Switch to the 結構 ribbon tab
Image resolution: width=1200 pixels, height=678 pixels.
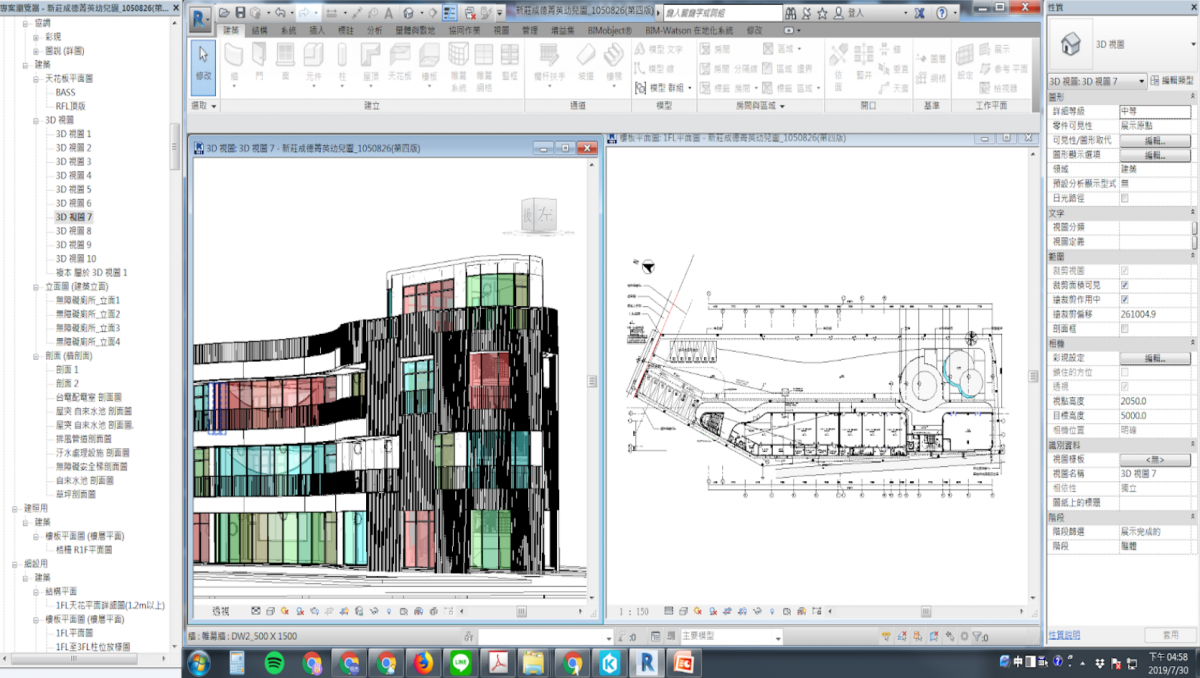[x=260, y=31]
